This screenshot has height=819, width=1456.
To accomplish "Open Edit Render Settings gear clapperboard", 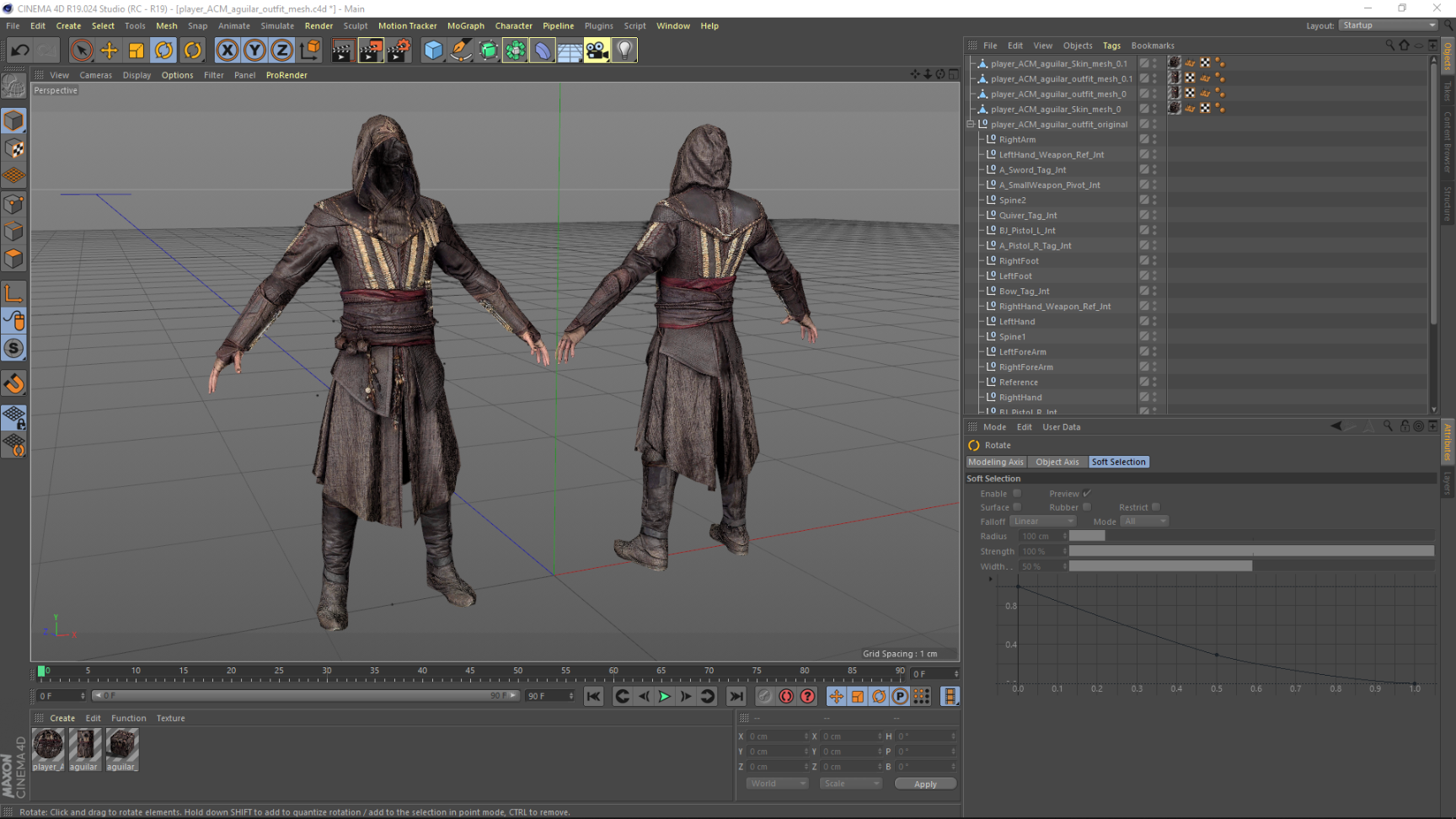I will pyautogui.click(x=398, y=51).
